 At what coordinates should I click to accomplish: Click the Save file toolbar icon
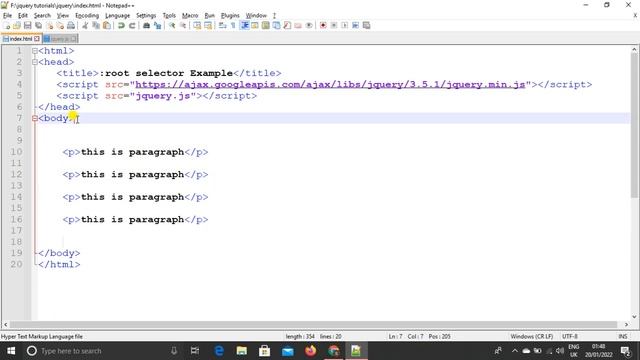[x=28, y=25]
